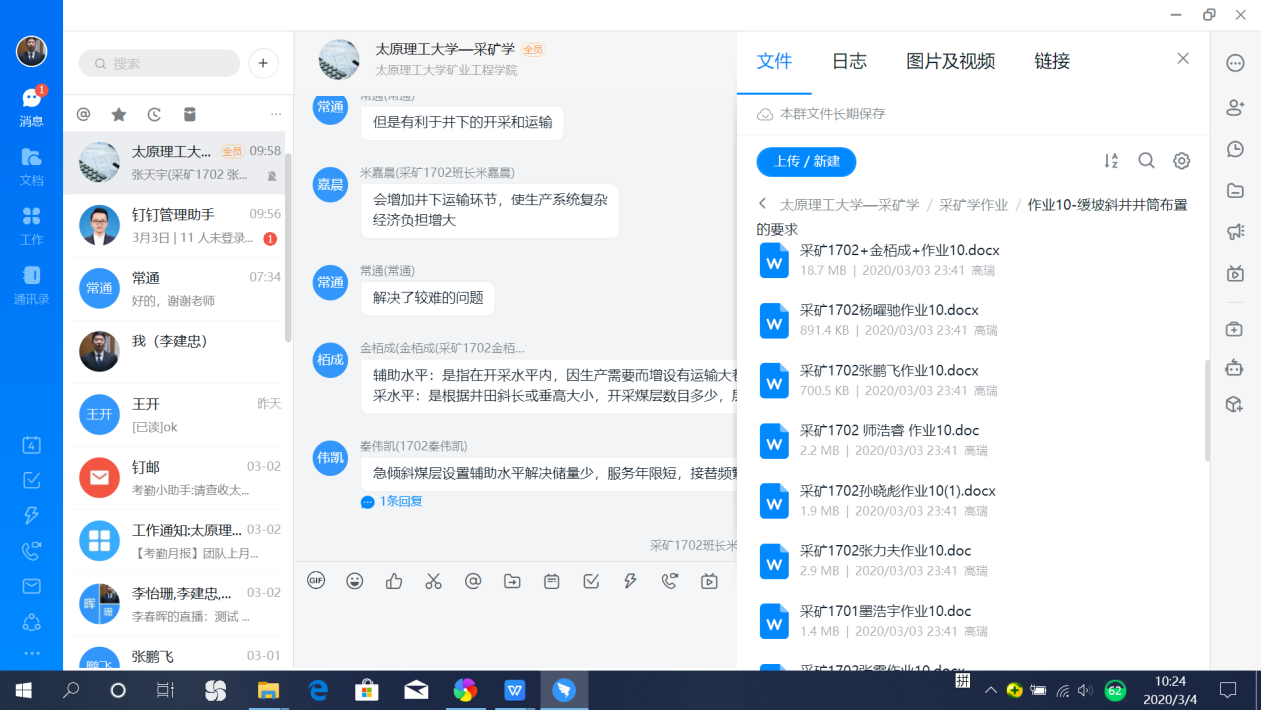
Task: Click the @ mention icon in chat toolbar
Action: (473, 581)
